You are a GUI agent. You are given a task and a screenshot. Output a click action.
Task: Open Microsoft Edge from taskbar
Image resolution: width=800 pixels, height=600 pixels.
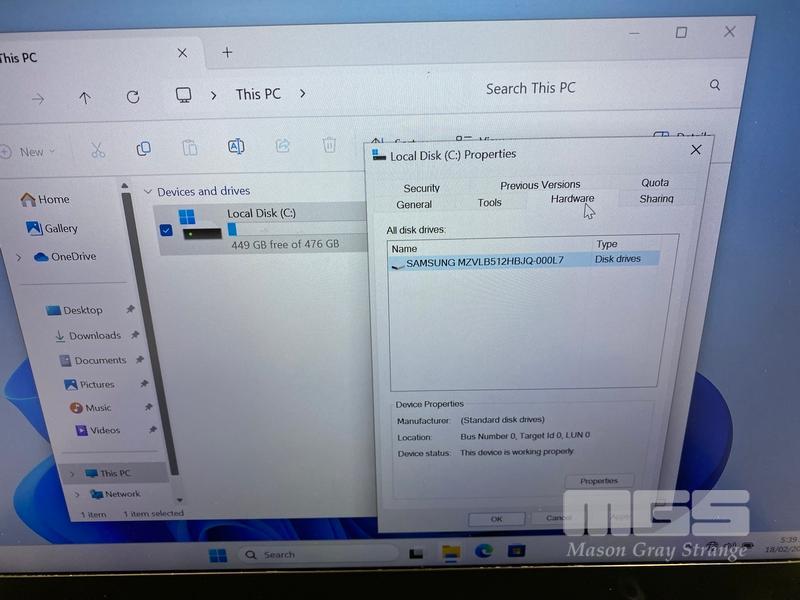[483, 551]
